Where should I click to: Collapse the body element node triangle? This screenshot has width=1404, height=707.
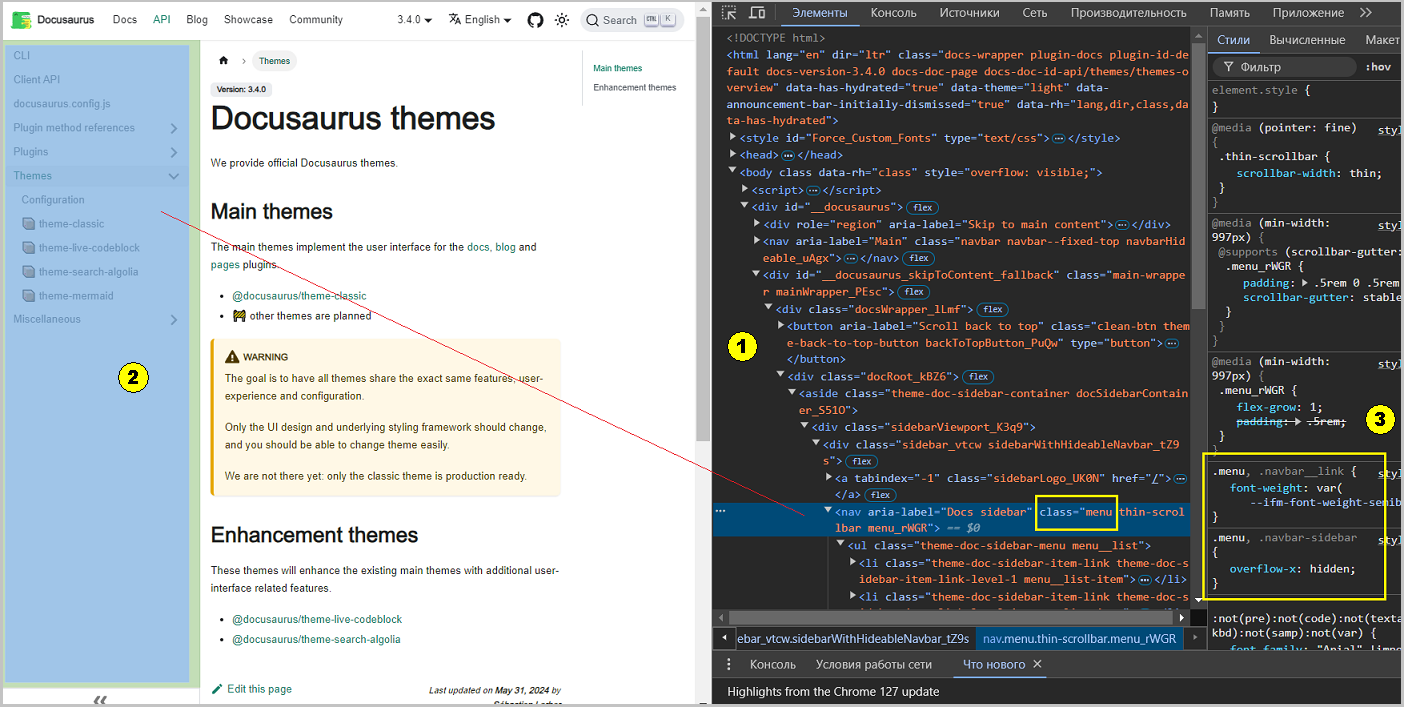(x=733, y=172)
